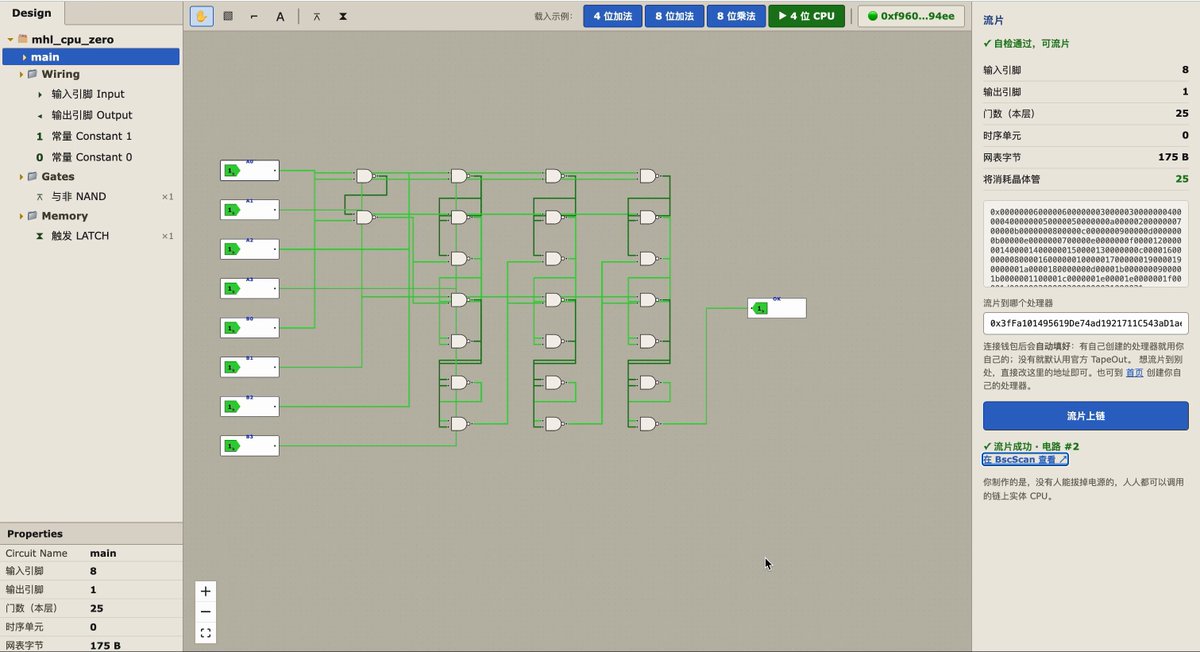Collapse the mhl_cpu_zero project tree
1200x652 pixels.
(x=10, y=40)
